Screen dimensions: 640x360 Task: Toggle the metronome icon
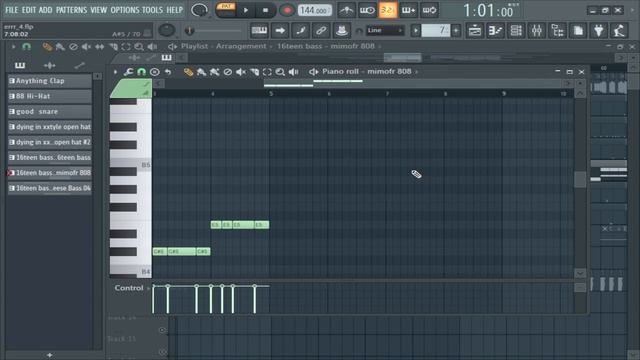point(346,10)
